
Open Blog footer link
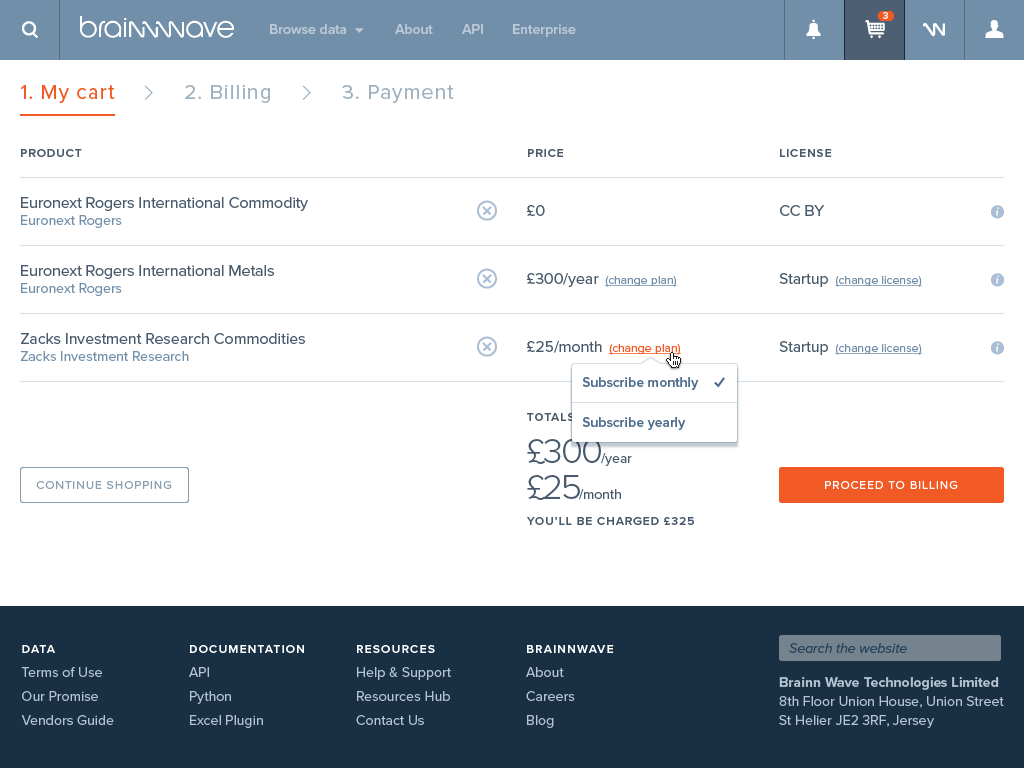tap(540, 721)
